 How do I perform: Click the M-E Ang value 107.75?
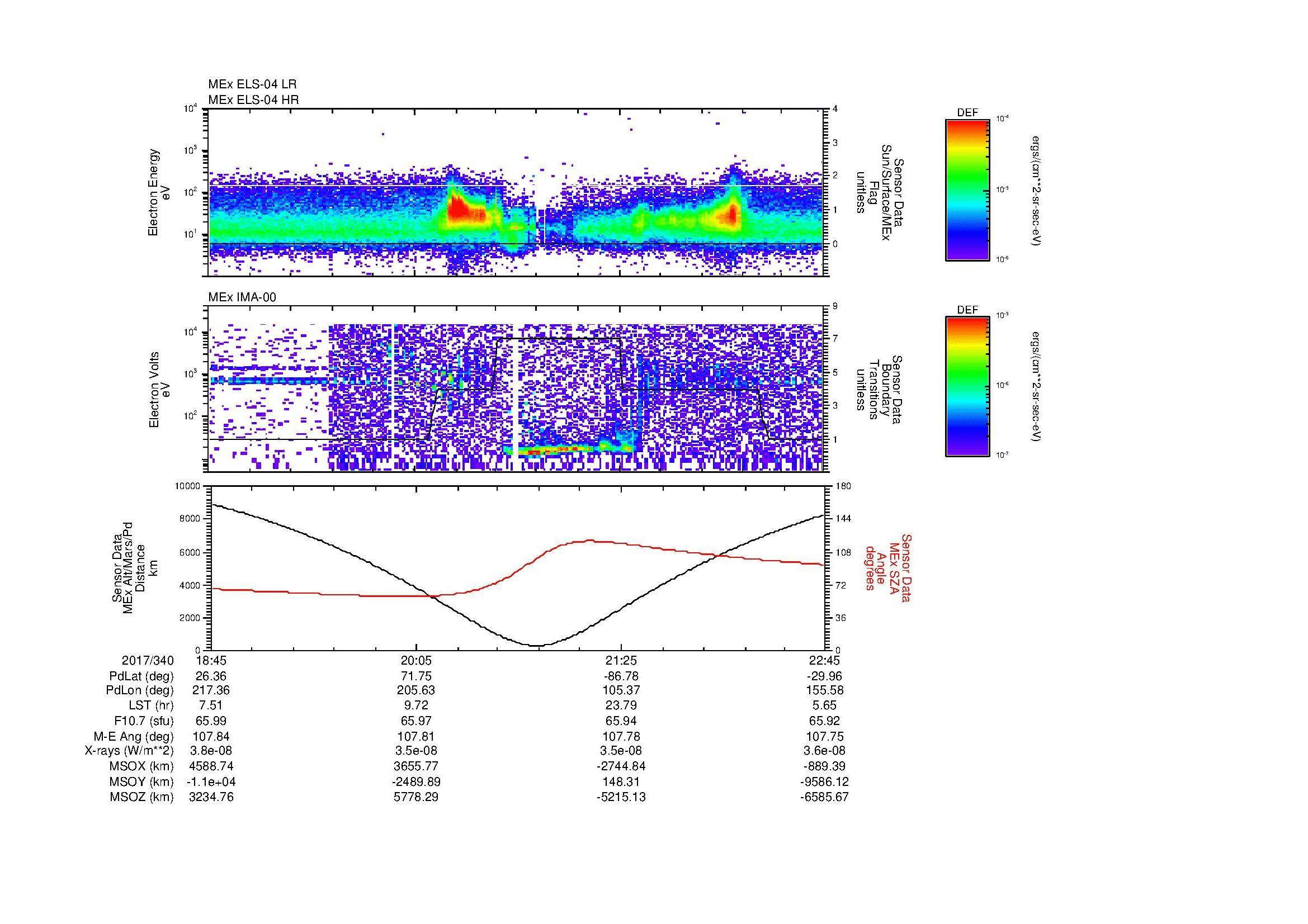[825, 737]
